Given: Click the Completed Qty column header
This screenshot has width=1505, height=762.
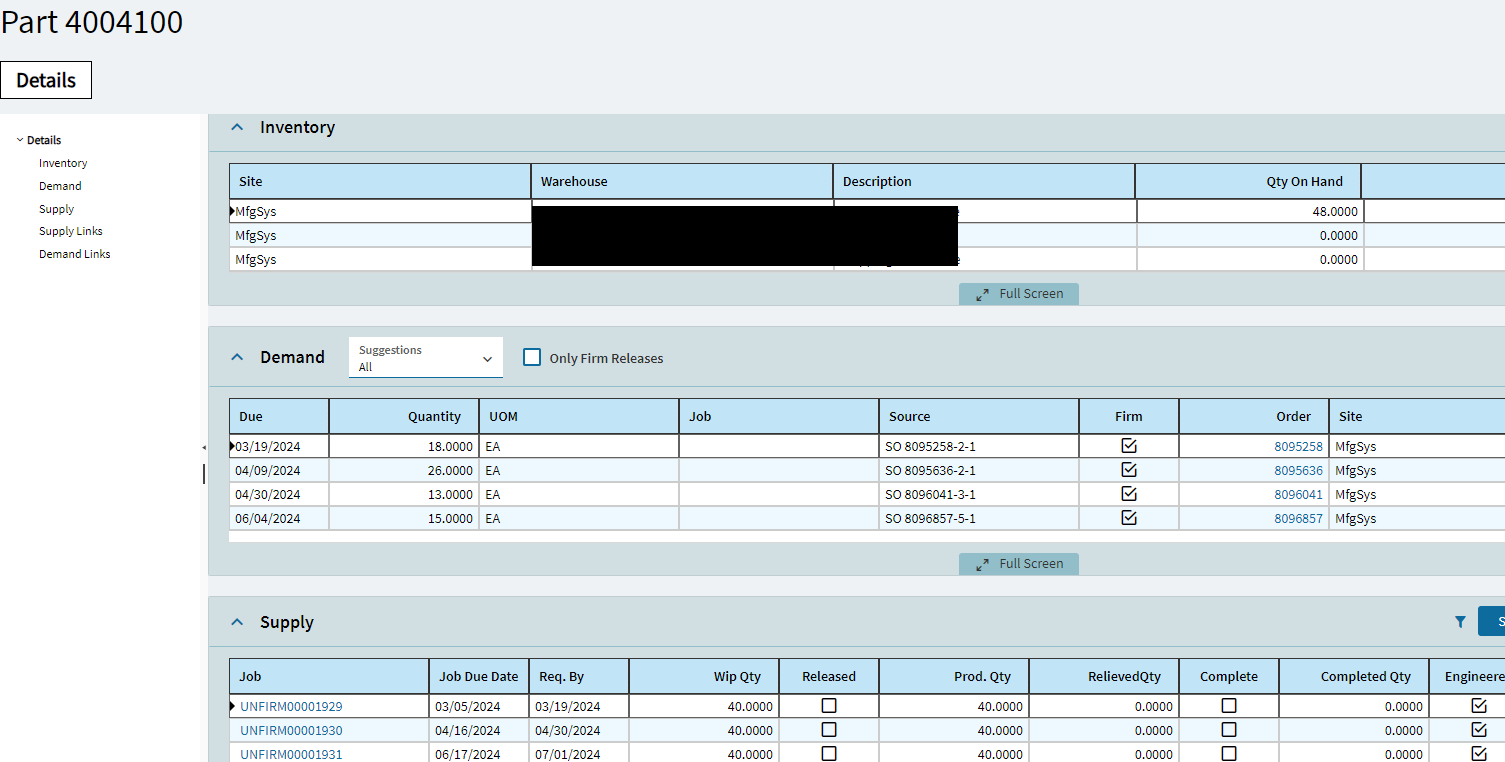Looking at the screenshot, I should (1354, 676).
